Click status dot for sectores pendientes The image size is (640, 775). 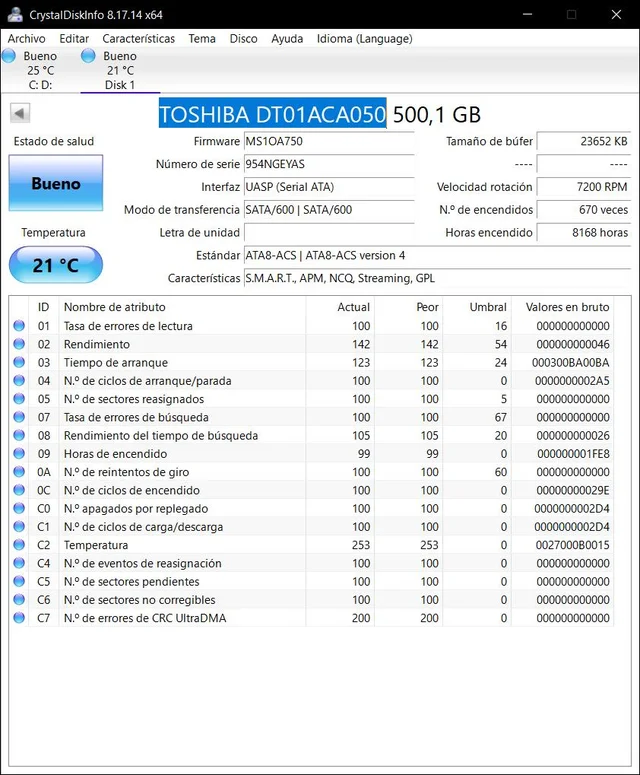click(x=19, y=582)
